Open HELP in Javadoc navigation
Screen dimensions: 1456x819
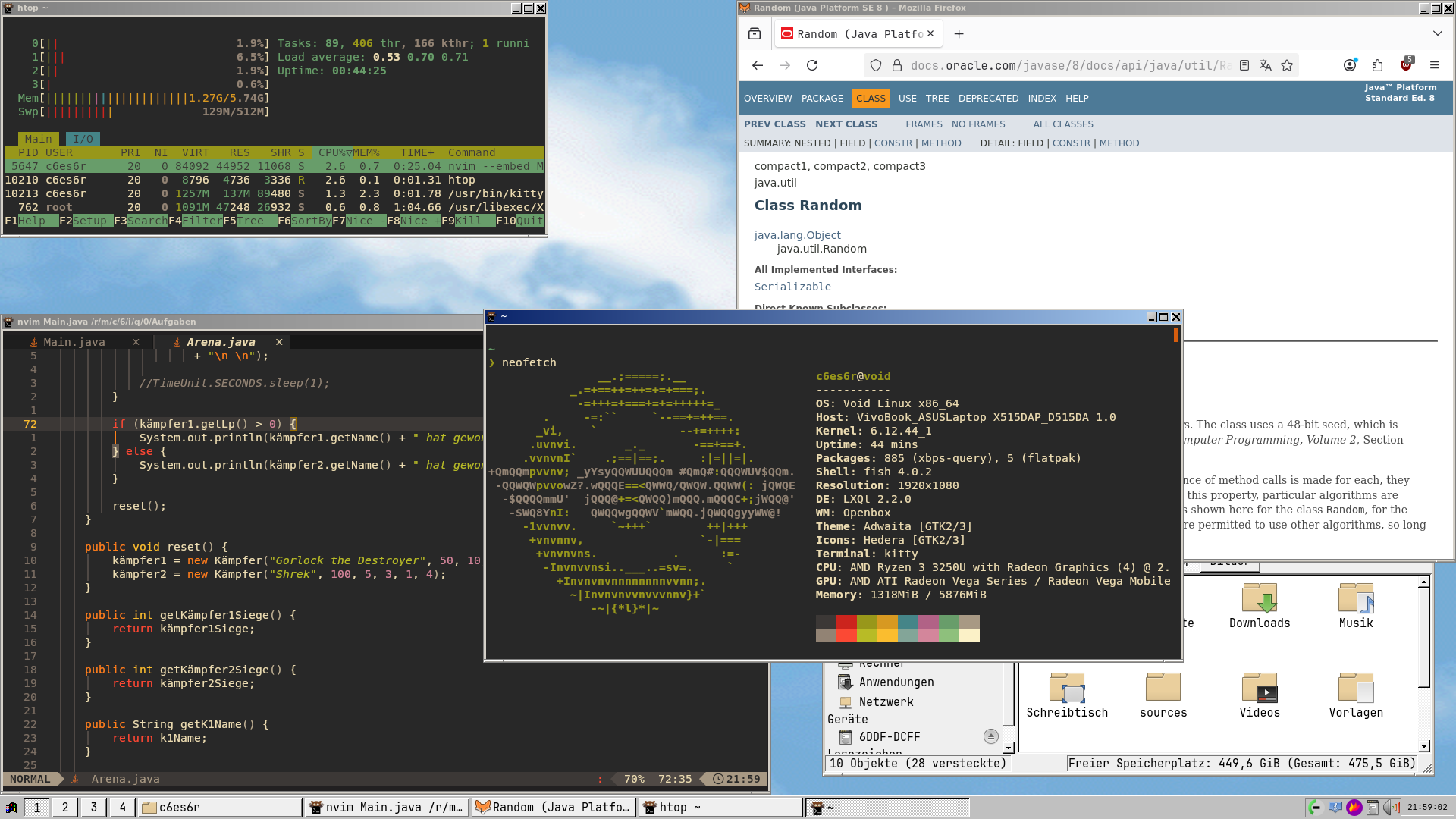point(1077,99)
